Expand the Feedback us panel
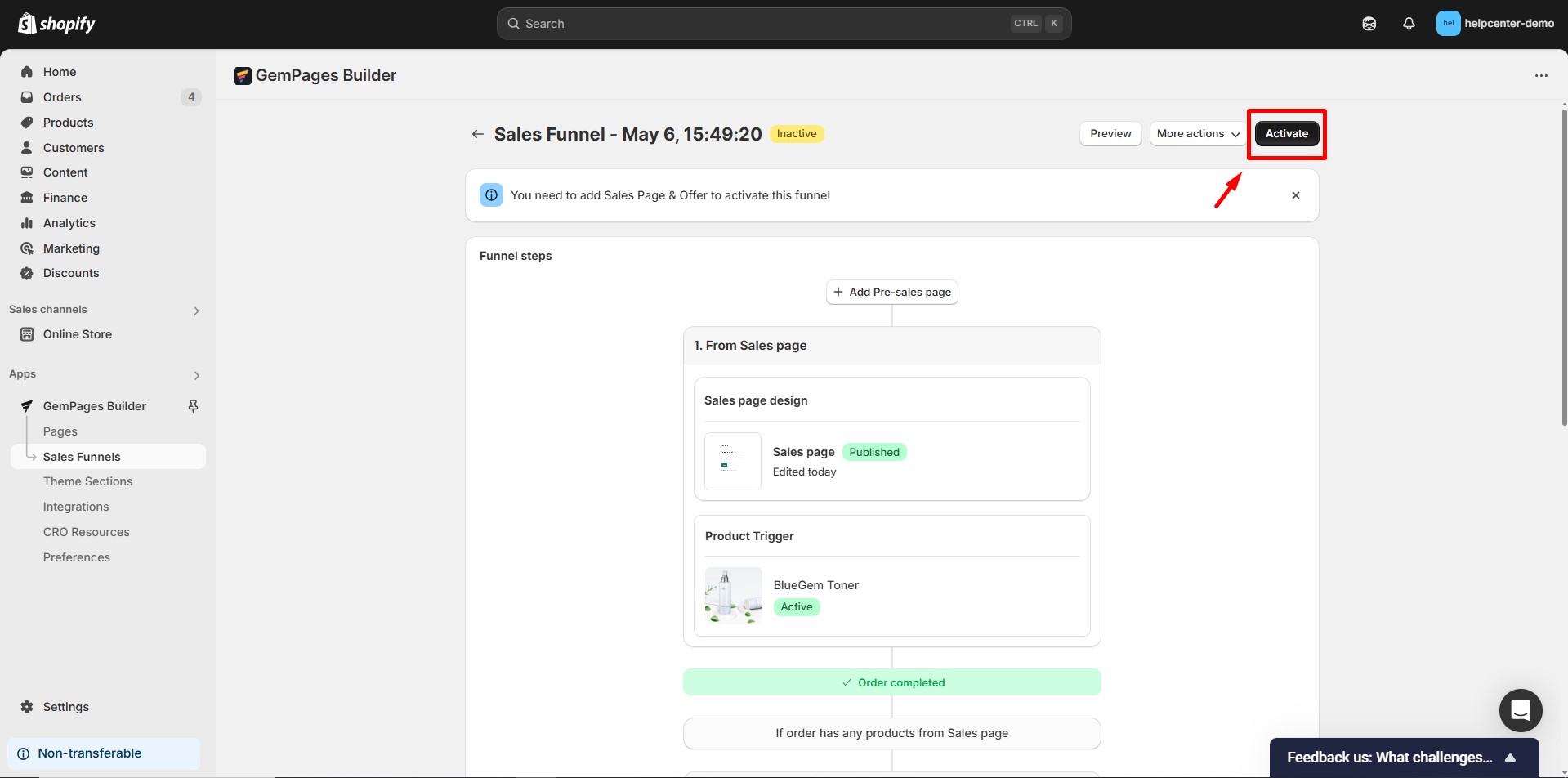The width and height of the screenshot is (1568, 778). [x=1510, y=758]
